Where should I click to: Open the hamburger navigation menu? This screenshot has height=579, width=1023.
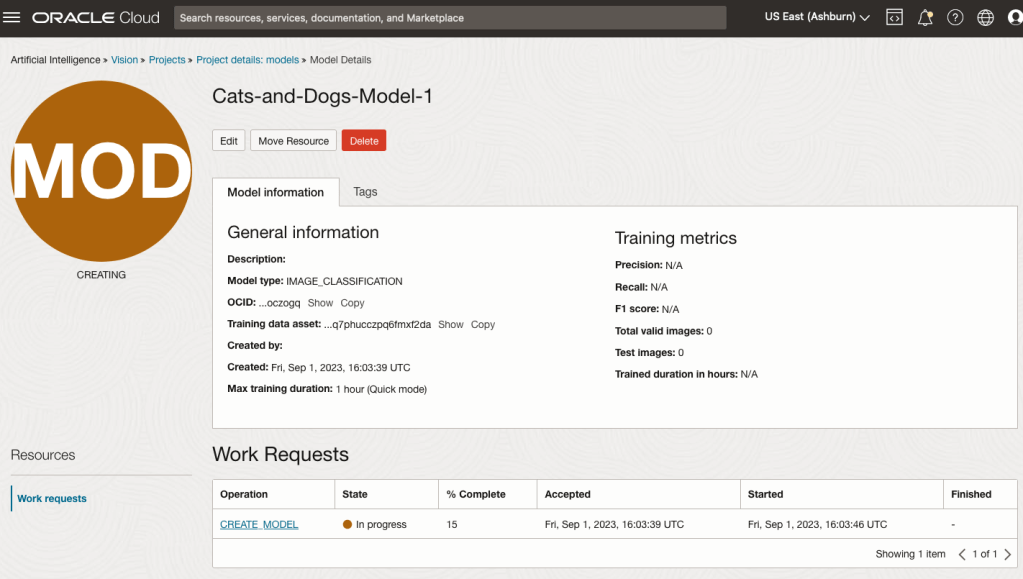click(x=13, y=18)
